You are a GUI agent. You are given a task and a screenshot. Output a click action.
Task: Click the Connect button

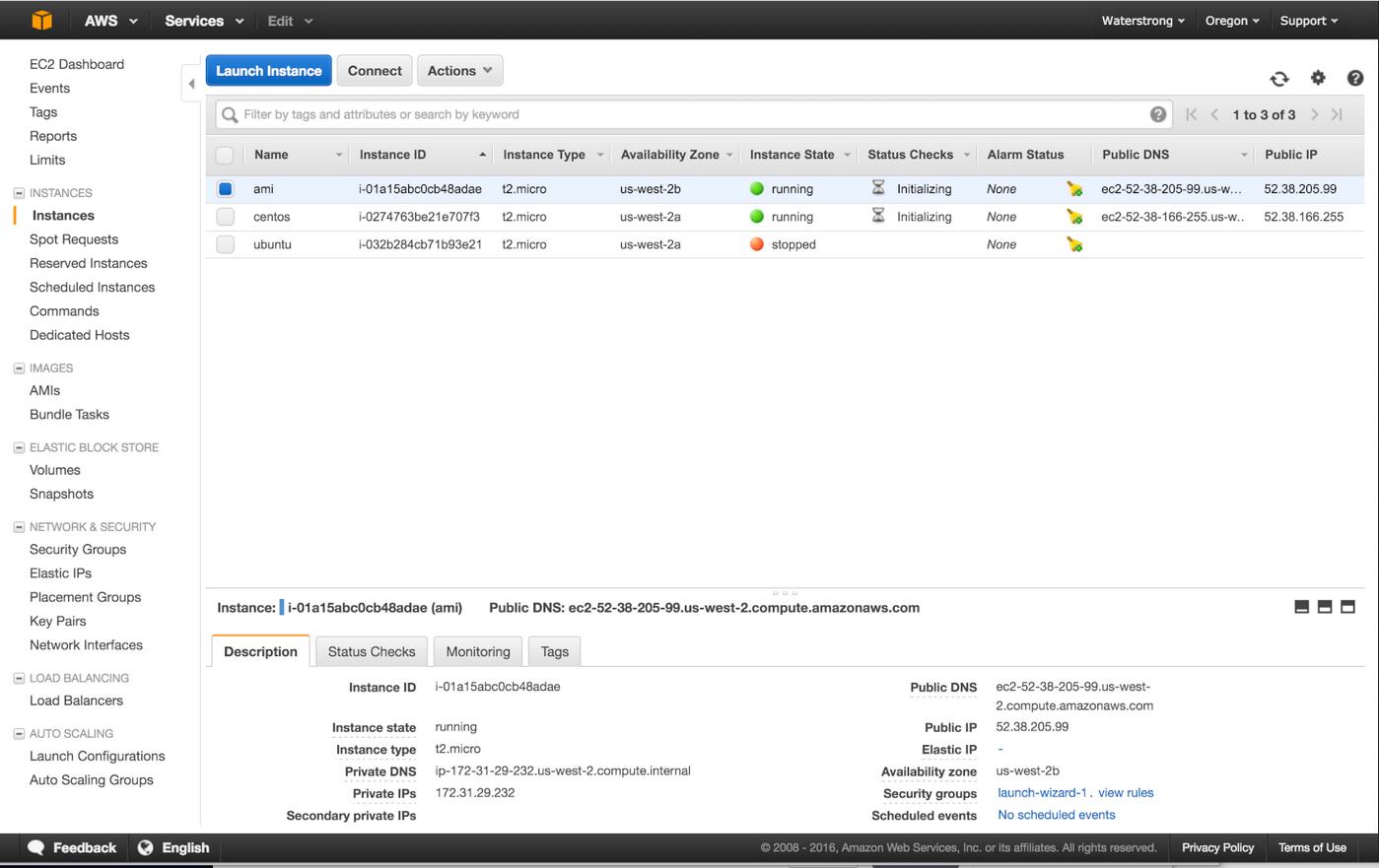375,71
